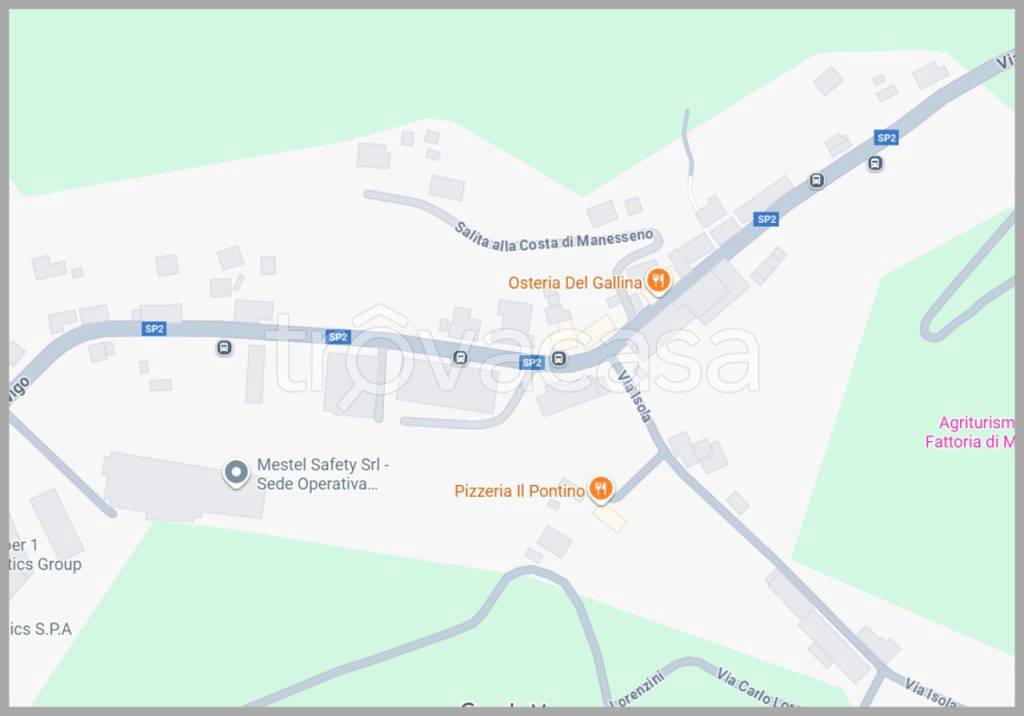Image resolution: width=1024 pixels, height=716 pixels.
Task: Click the bus stop icon just above the SP2 shield below Salita road
Action: [x=816, y=180]
